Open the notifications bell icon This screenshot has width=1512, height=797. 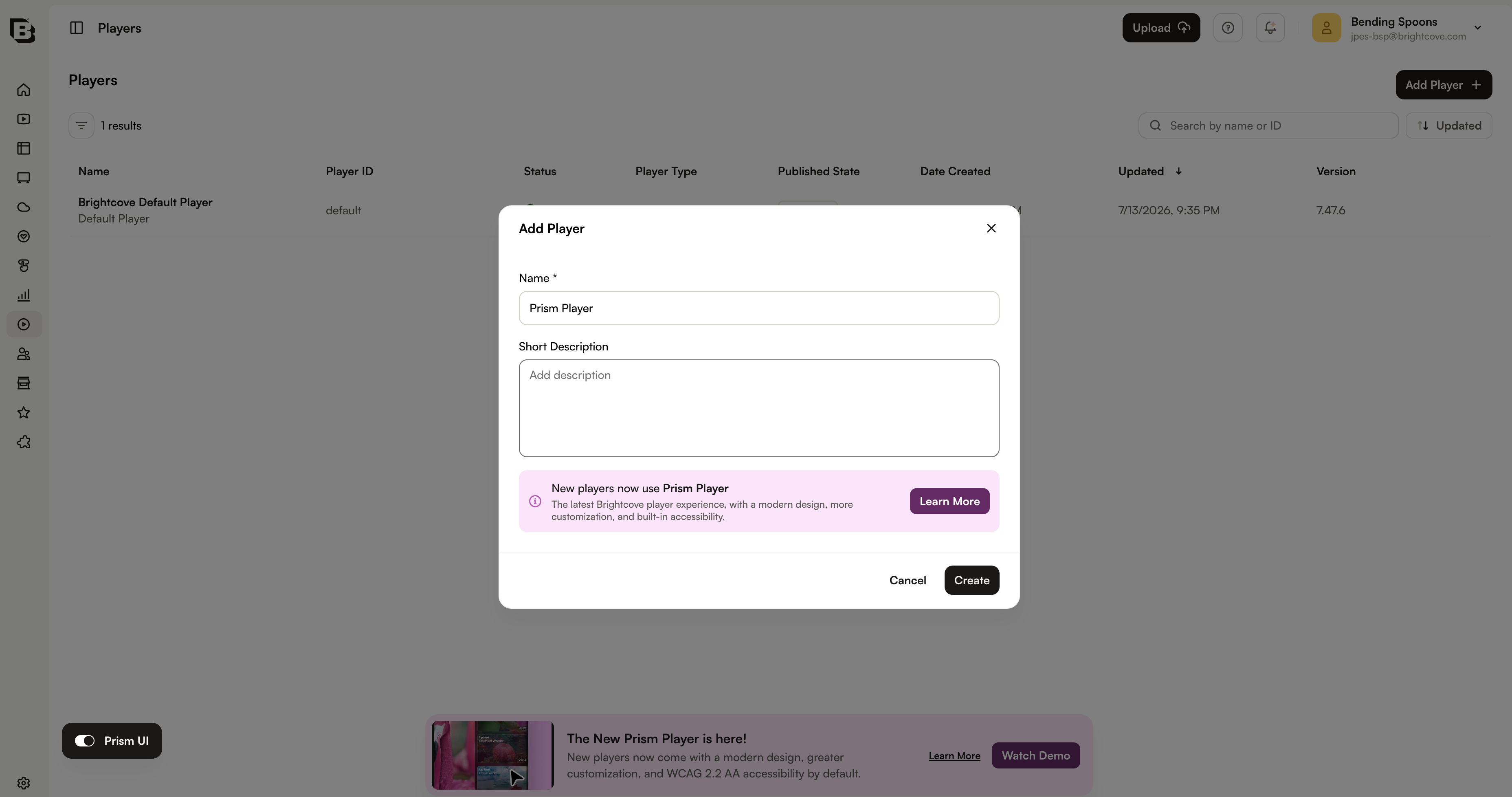coord(1270,28)
